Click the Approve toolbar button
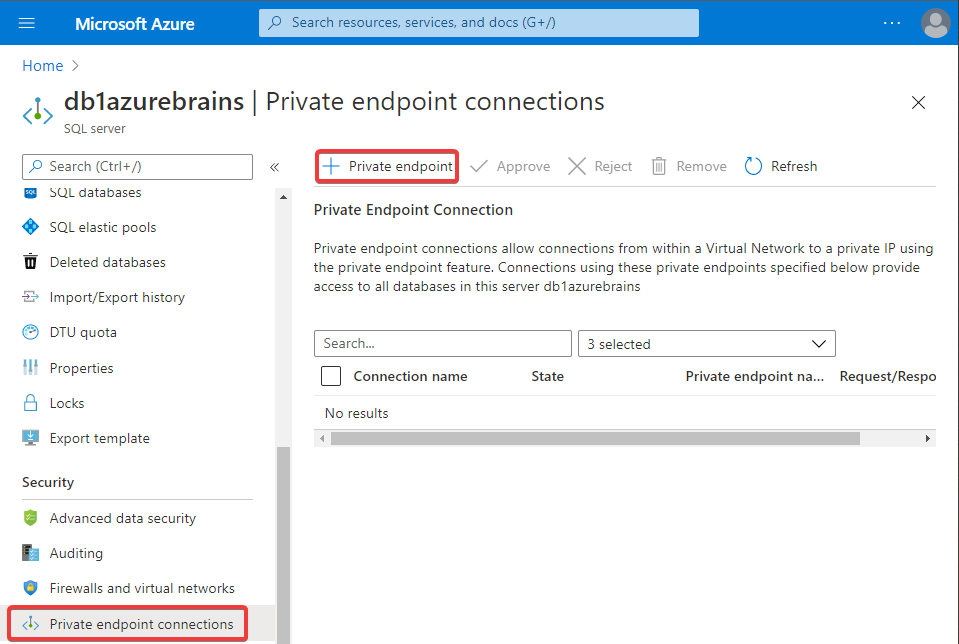959x644 pixels. (x=510, y=166)
